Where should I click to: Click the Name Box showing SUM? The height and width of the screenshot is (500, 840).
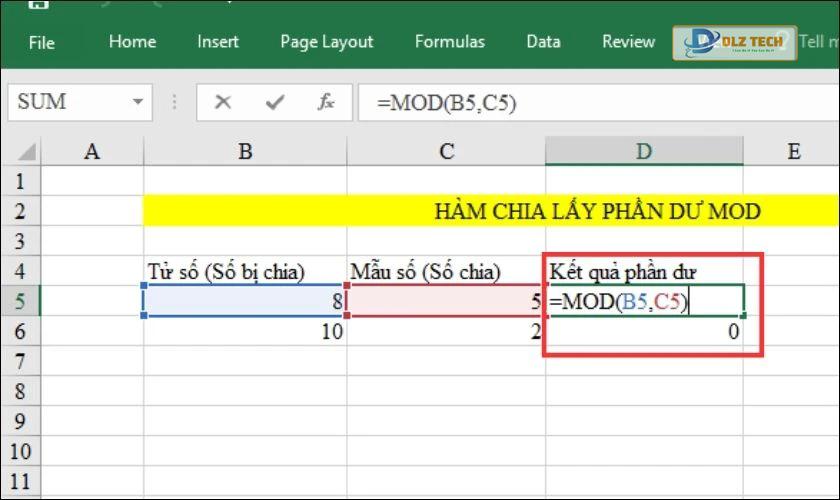[80, 102]
